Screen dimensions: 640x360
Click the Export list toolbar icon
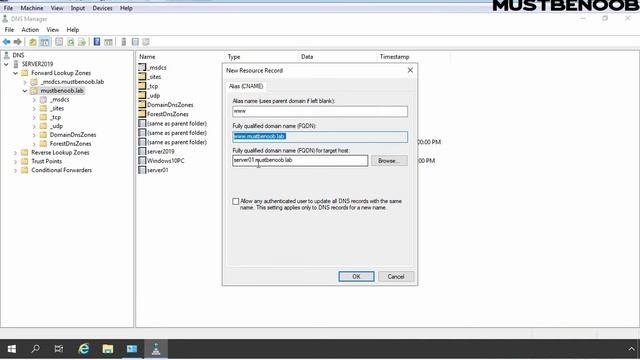(x=82, y=42)
